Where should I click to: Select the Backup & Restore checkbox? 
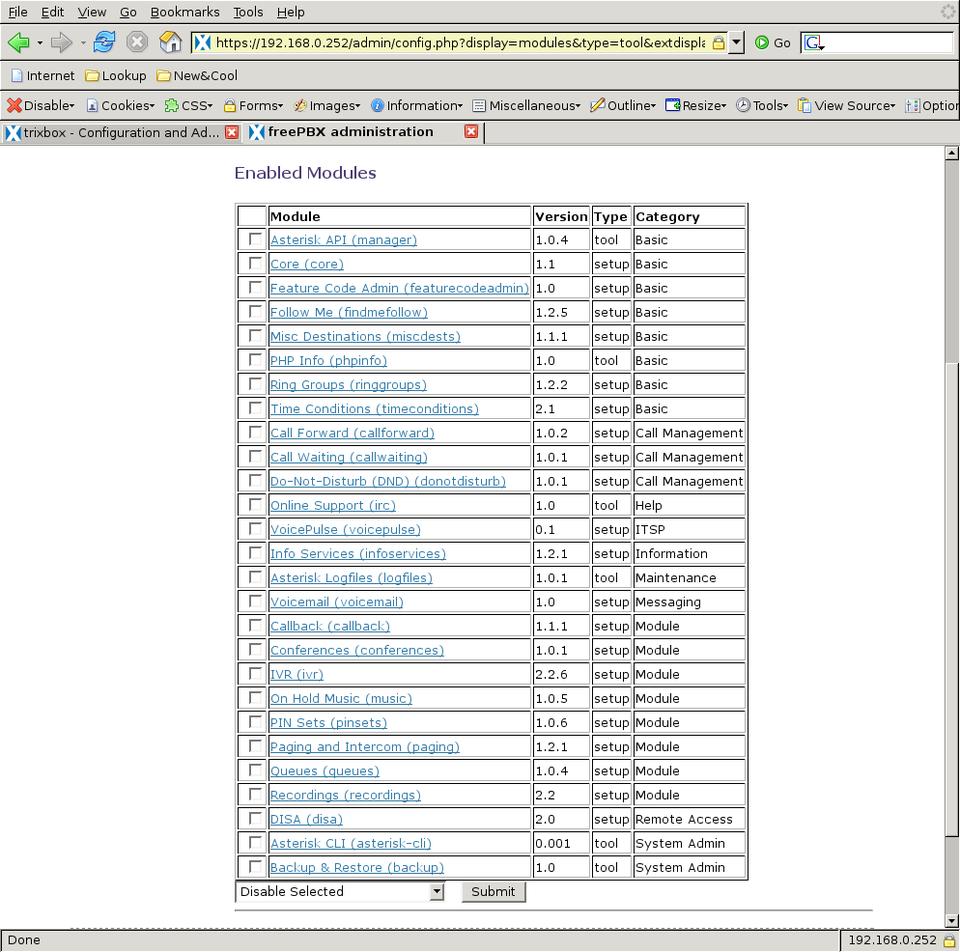(256, 867)
